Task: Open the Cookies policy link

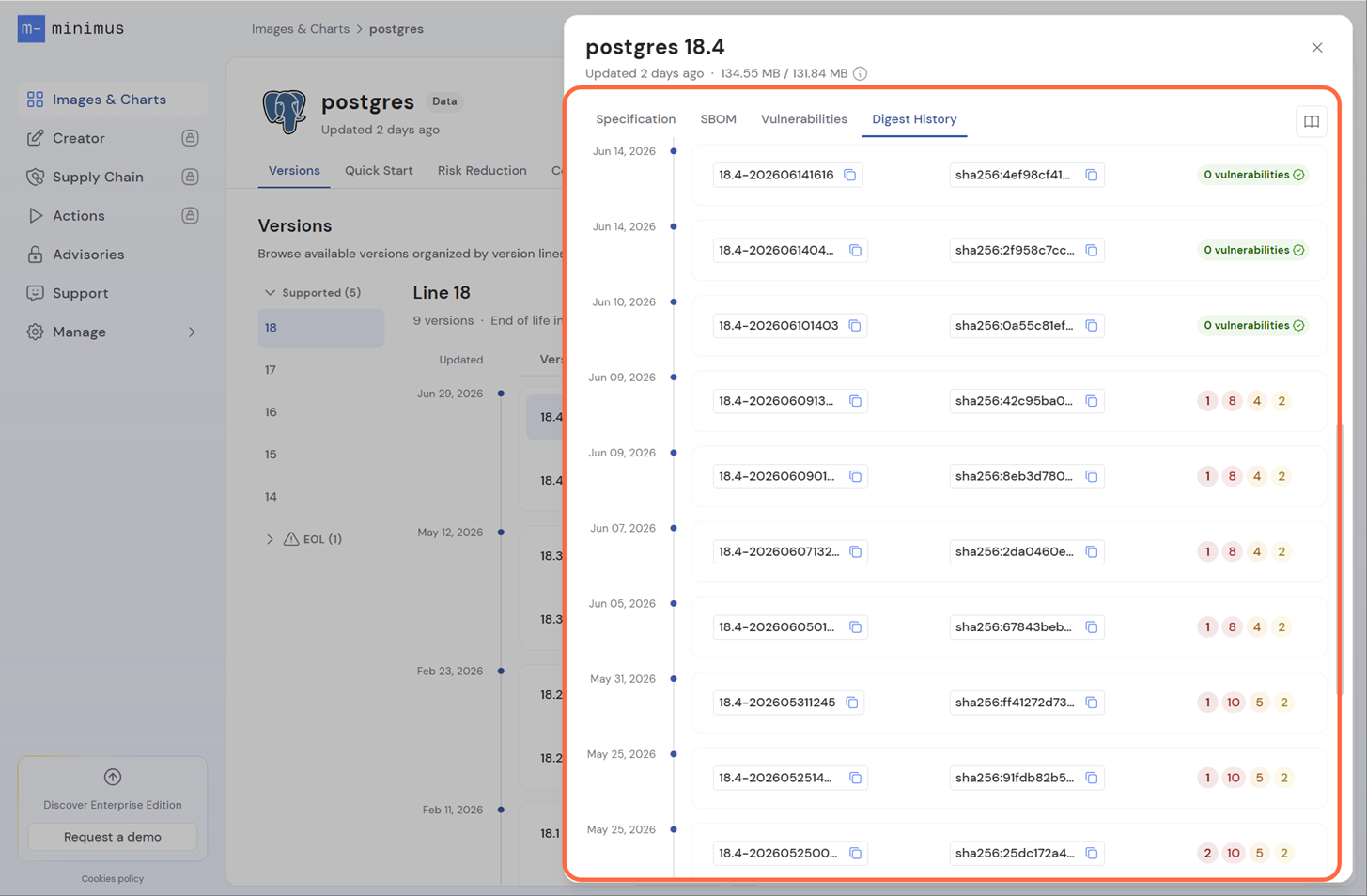Action: pos(113,879)
